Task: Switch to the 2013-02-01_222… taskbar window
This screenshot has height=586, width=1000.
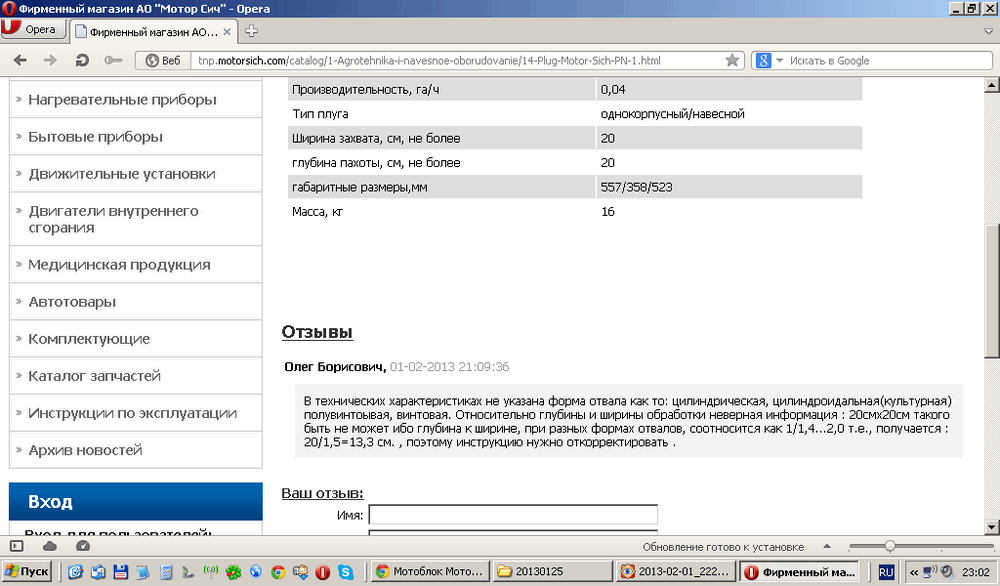Action: (675, 571)
